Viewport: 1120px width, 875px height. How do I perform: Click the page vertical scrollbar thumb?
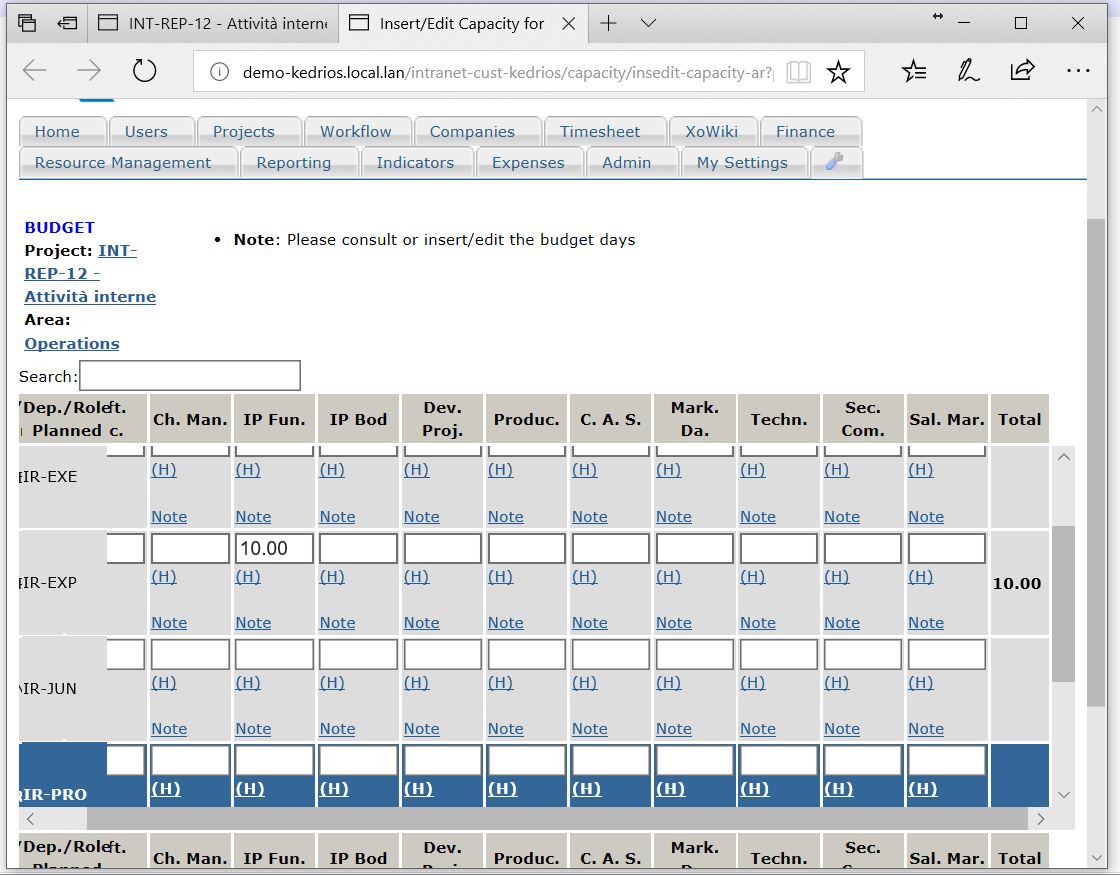pyautogui.click(x=1096, y=463)
